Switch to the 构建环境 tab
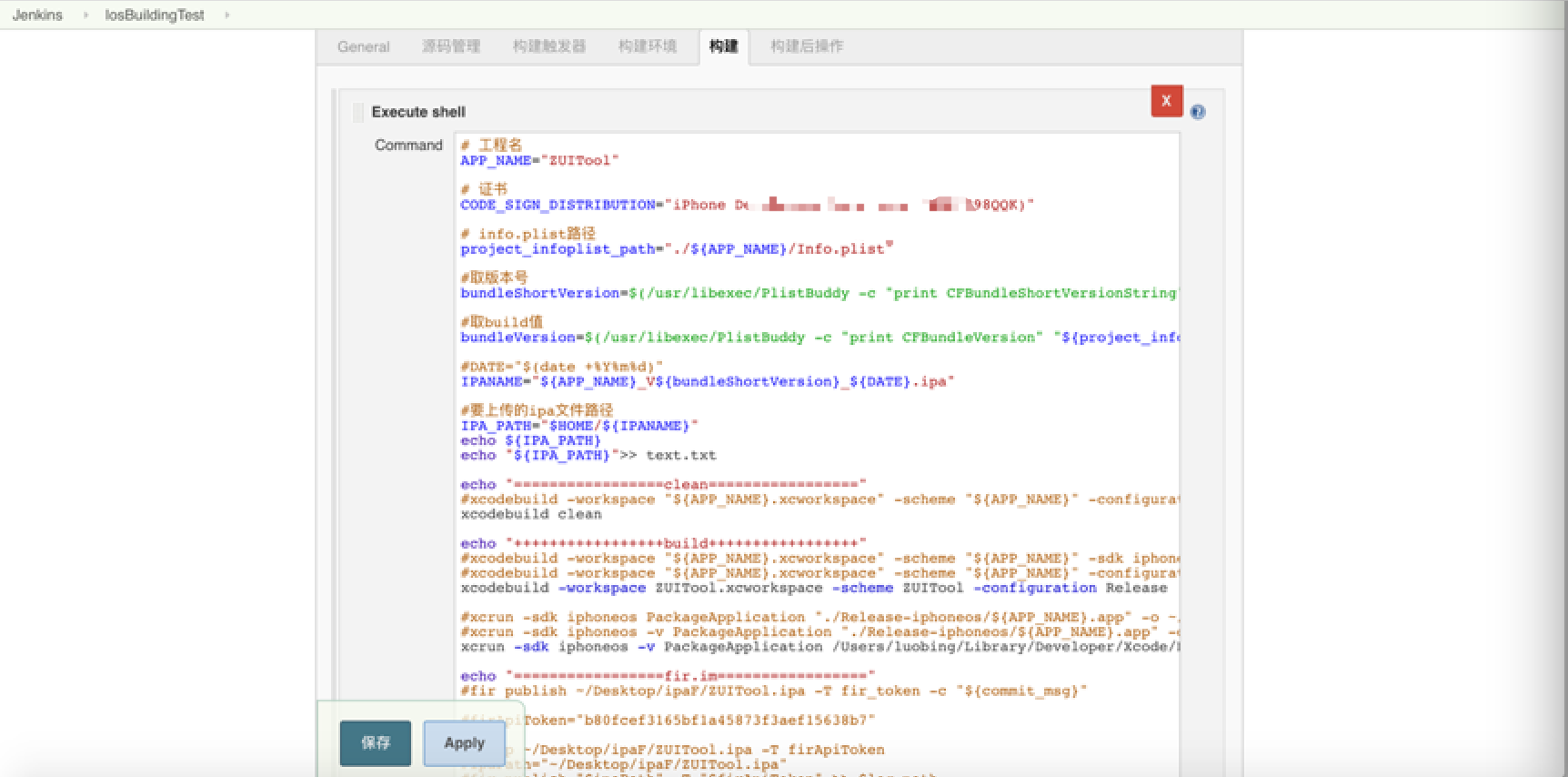 pos(647,46)
